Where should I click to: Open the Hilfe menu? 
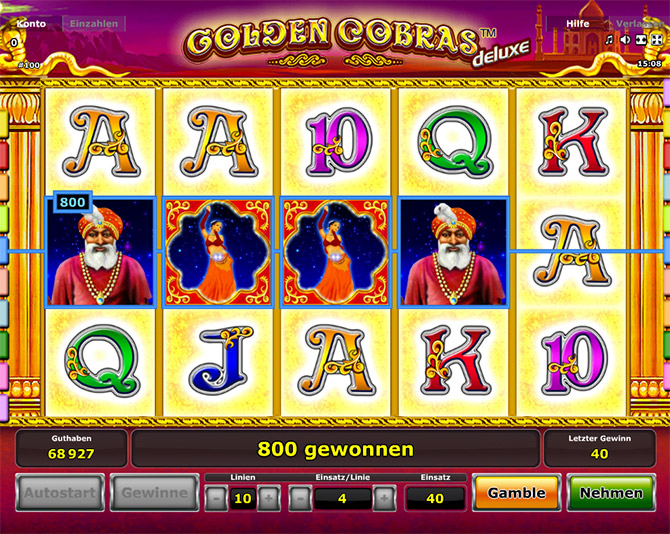click(x=577, y=24)
